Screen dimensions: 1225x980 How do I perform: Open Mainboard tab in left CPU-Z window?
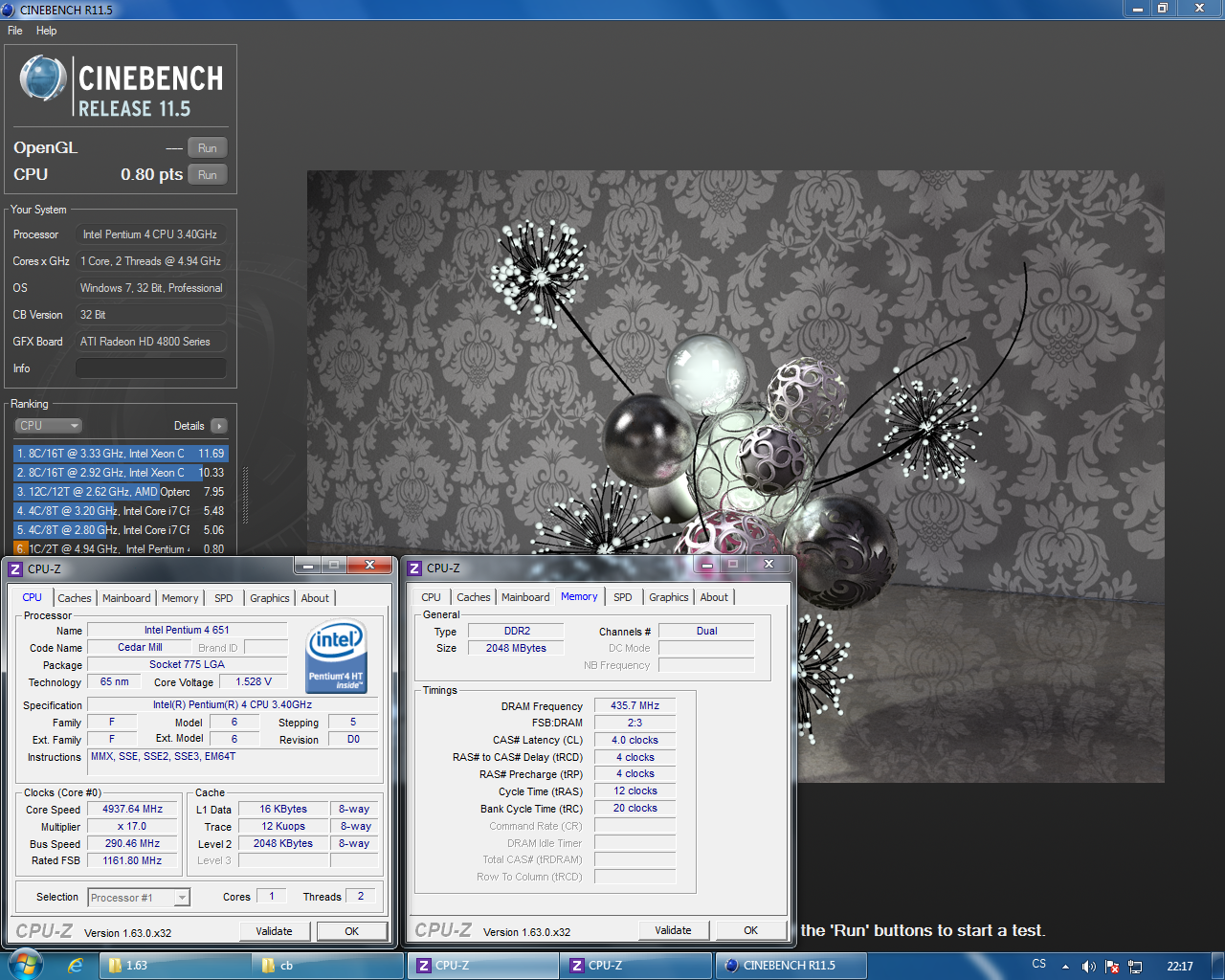[126, 598]
